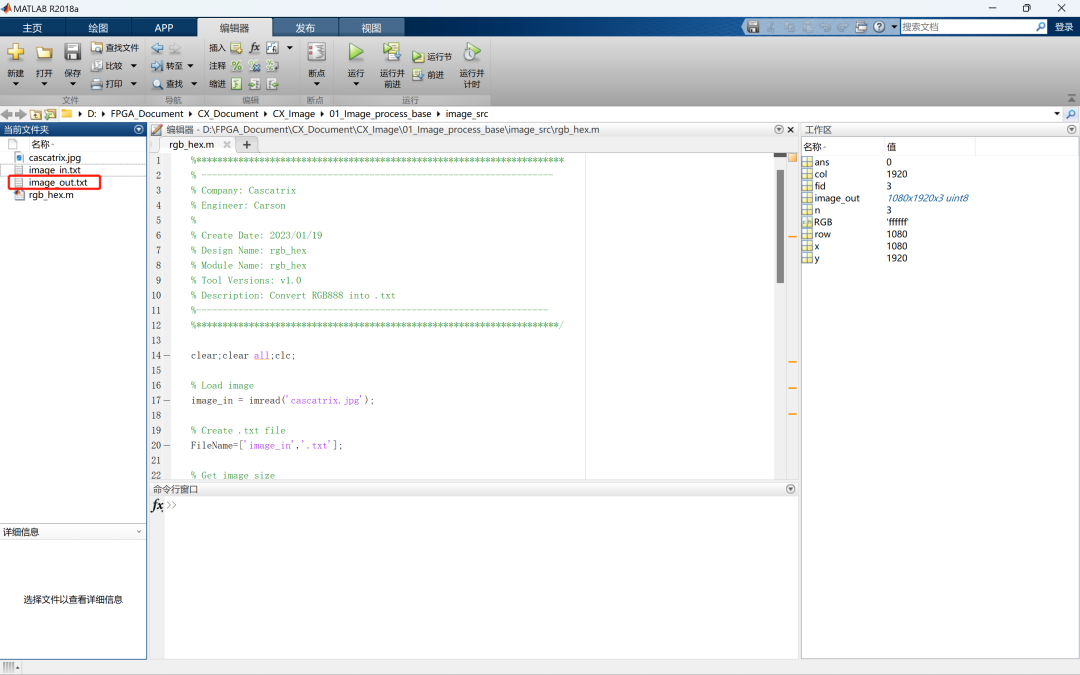Click the Find Files (查找文件) icon
Screen dimensions: 1080x675
pyautogui.click(x=97, y=48)
